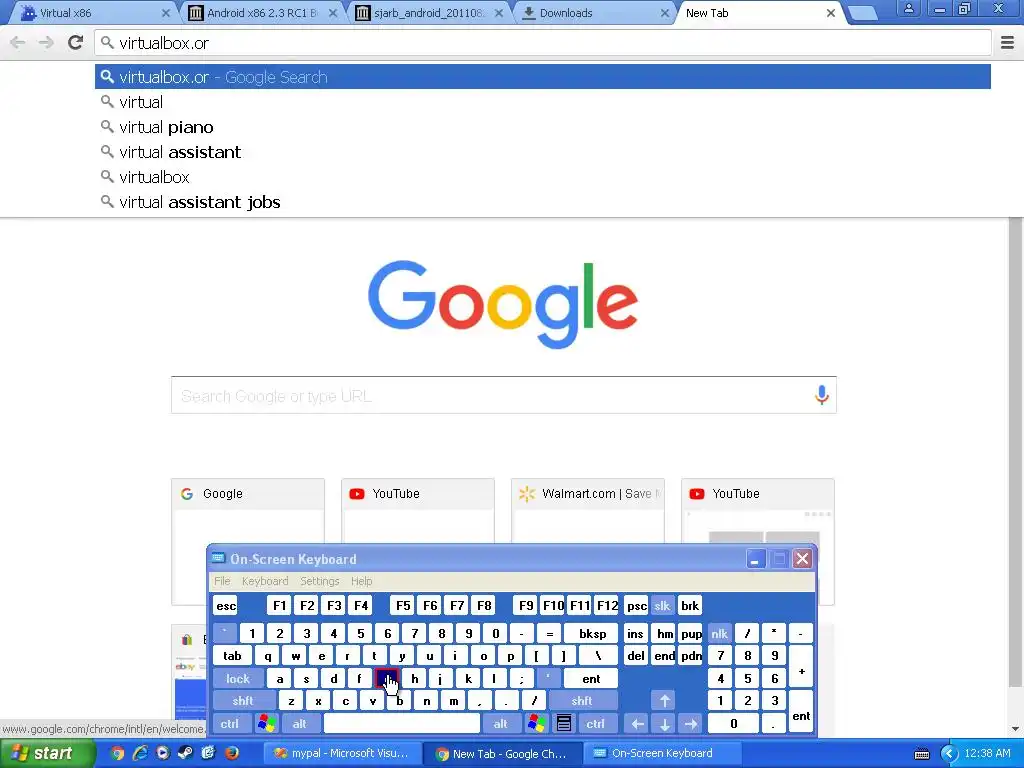Click the left Windows logo key

point(266,724)
